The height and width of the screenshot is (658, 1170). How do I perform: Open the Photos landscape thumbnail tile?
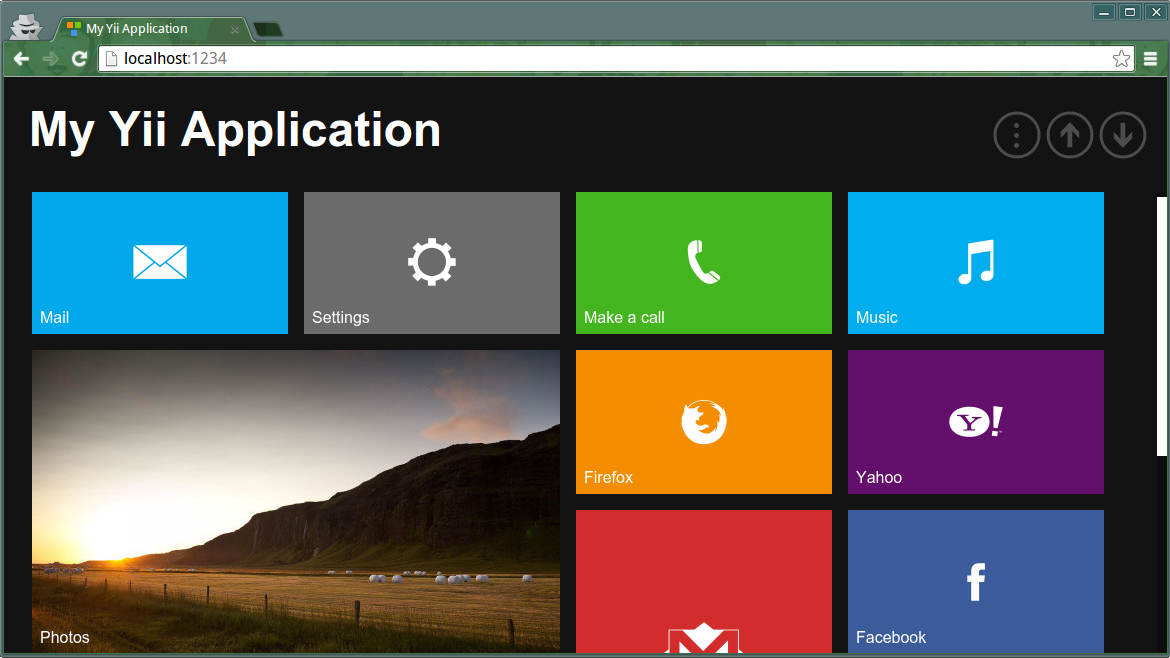(296, 500)
